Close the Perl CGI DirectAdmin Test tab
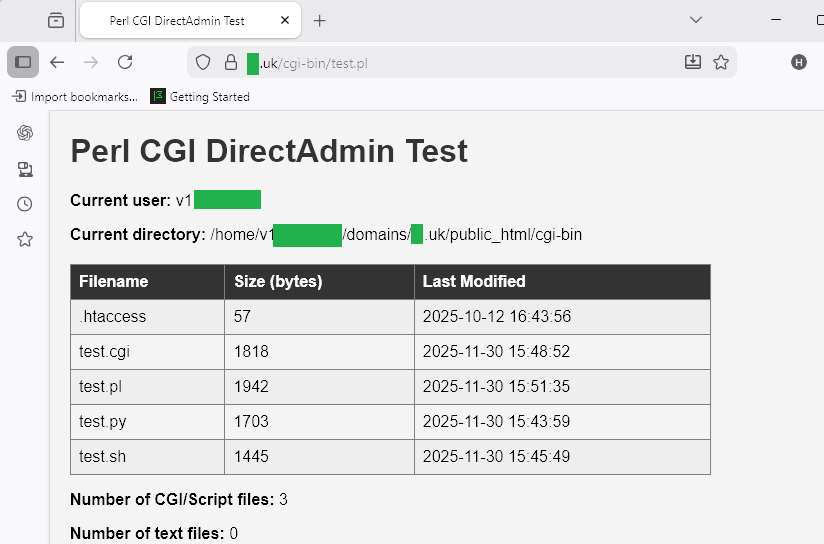The width and height of the screenshot is (824, 544). 286,20
